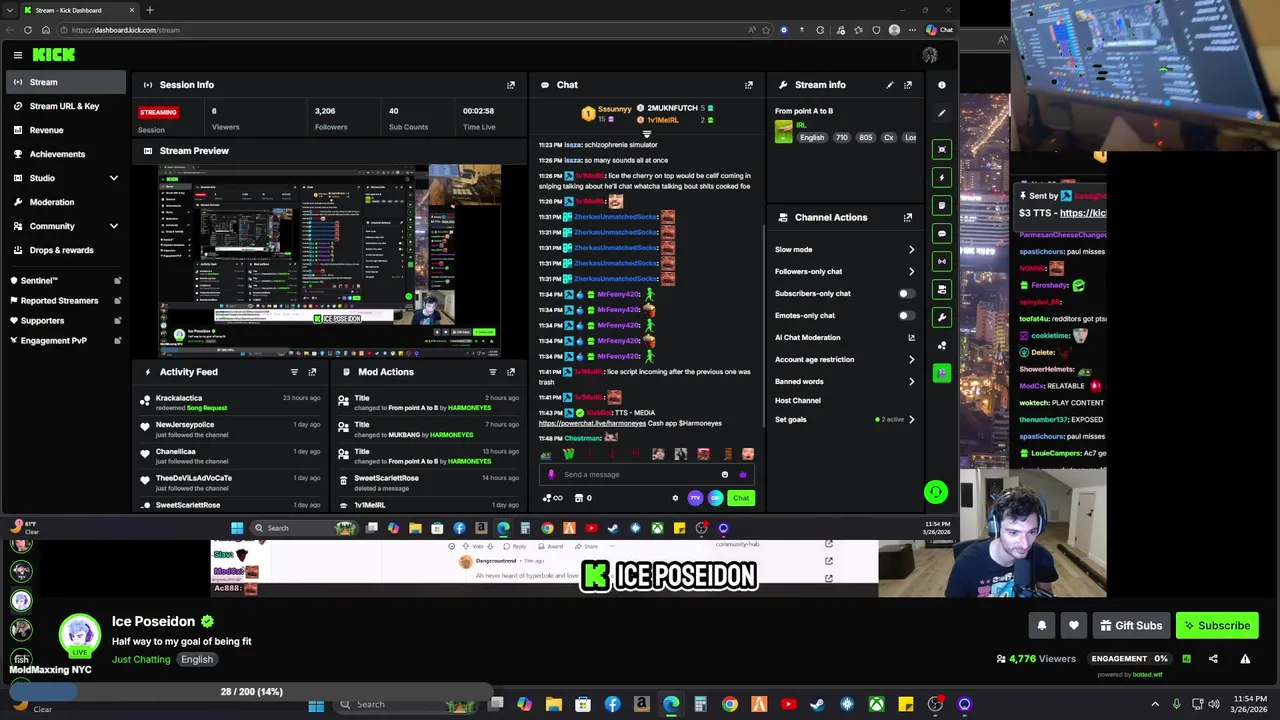Open Set goals arrow

point(911,420)
